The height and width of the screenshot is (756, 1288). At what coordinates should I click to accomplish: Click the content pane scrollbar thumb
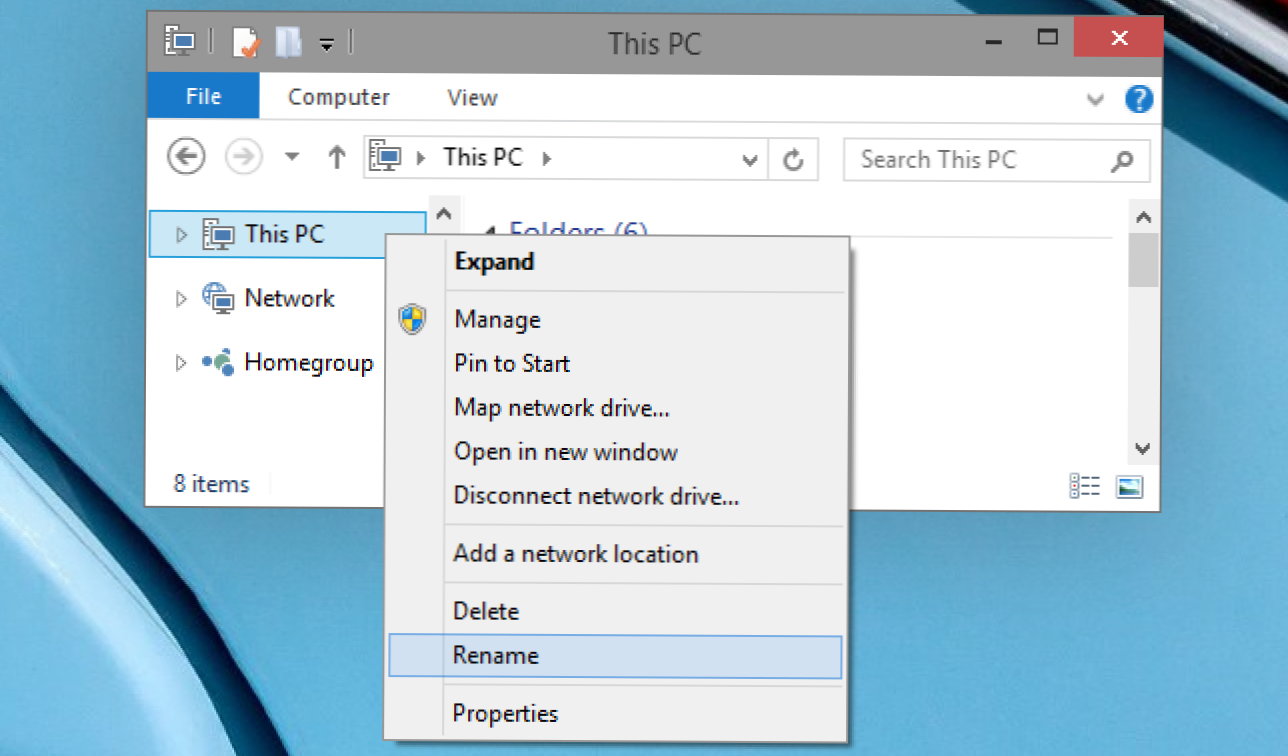(x=1144, y=260)
